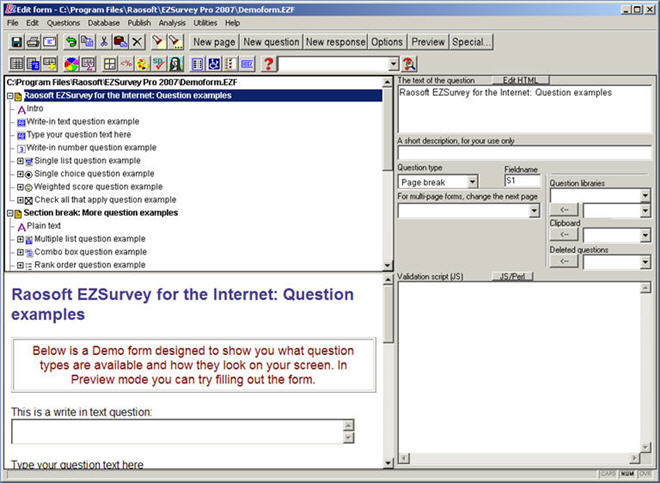Click the form preview card icon beside printer
The width and height of the screenshot is (660, 483).
point(50,42)
